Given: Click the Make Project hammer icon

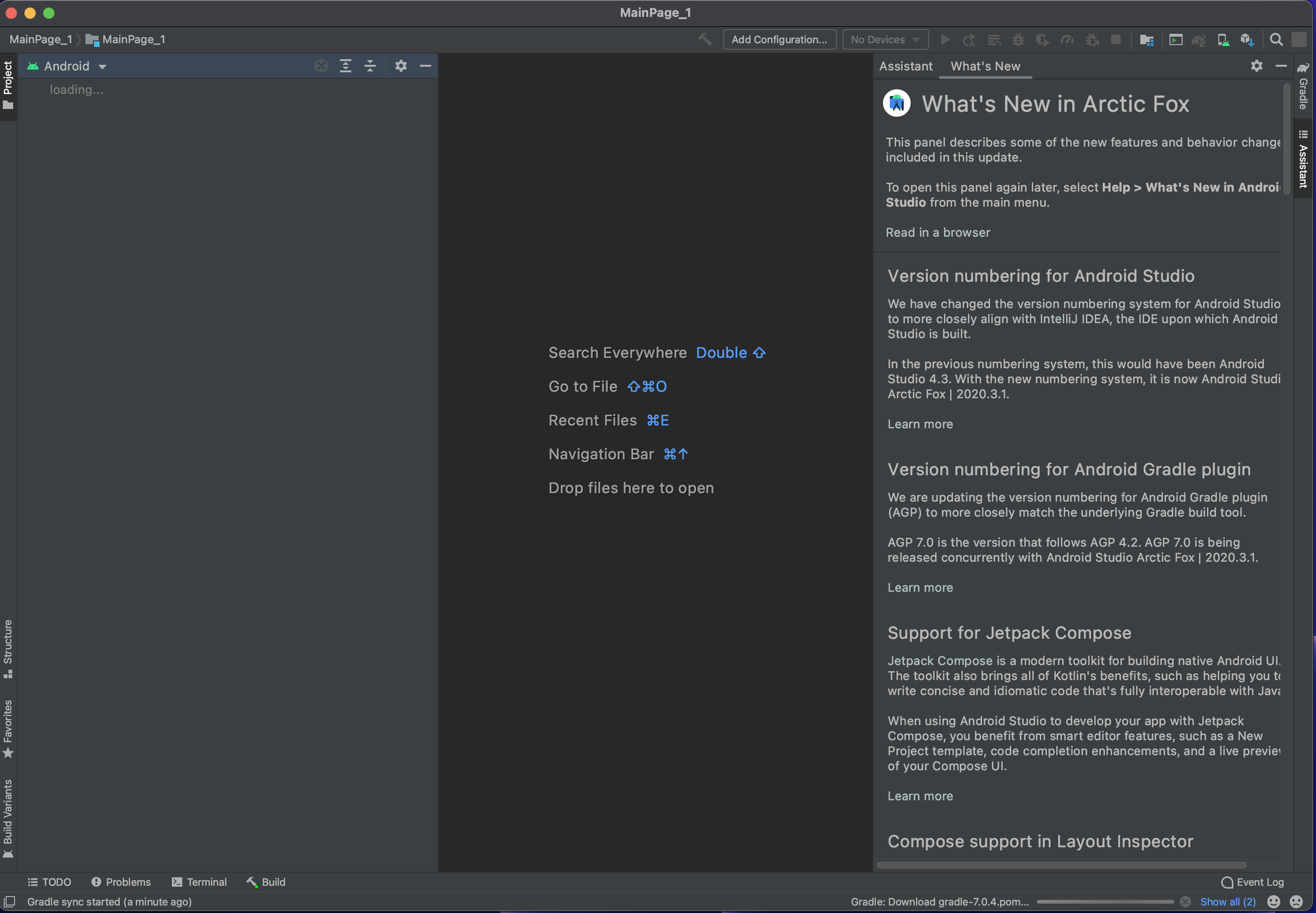Looking at the screenshot, I should tap(704, 39).
